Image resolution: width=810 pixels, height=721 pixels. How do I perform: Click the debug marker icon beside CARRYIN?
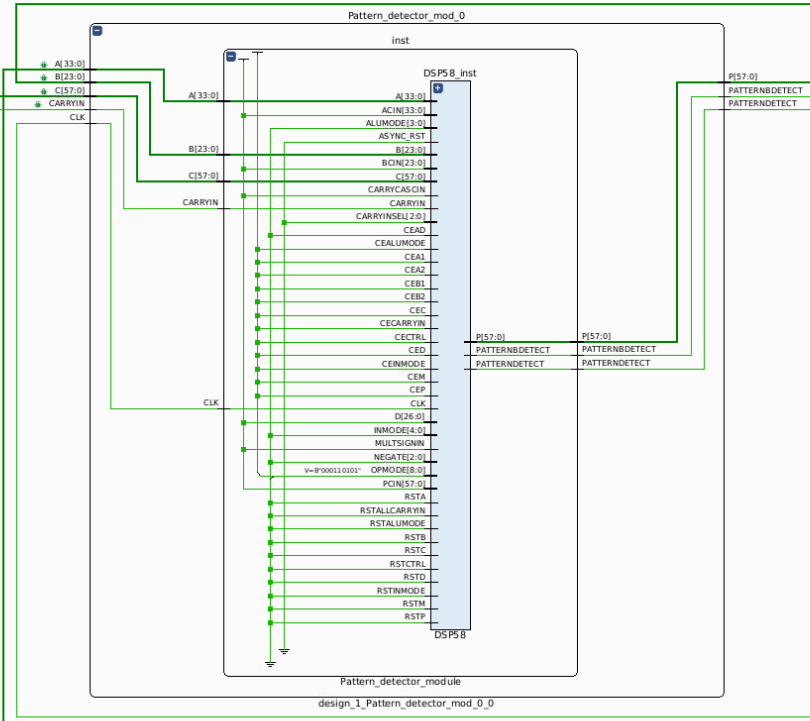coord(38,103)
